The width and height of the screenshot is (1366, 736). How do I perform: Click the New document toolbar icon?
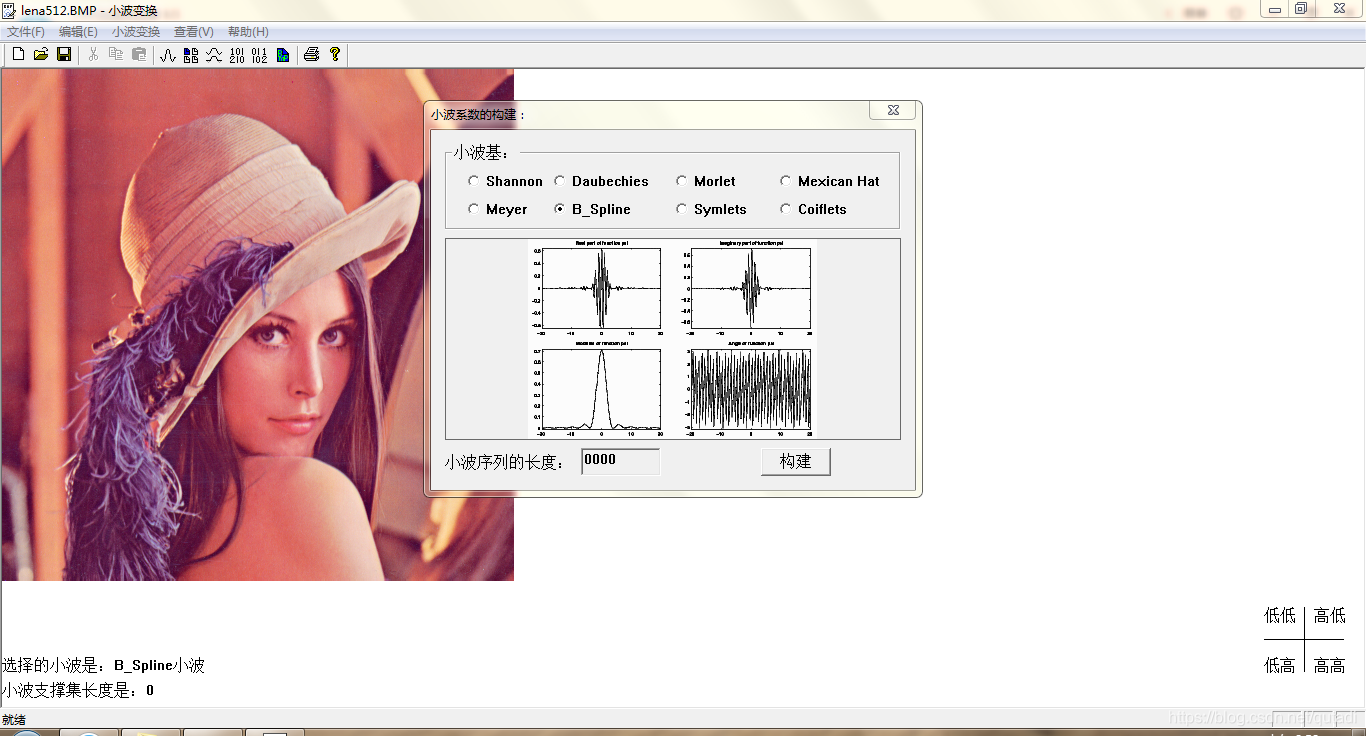click(x=18, y=54)
